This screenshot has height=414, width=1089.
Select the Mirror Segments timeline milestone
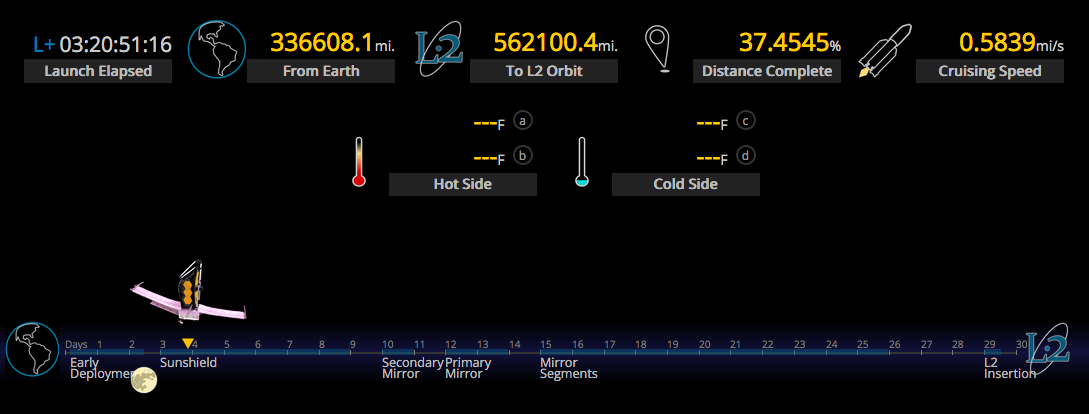click(568, 368)
